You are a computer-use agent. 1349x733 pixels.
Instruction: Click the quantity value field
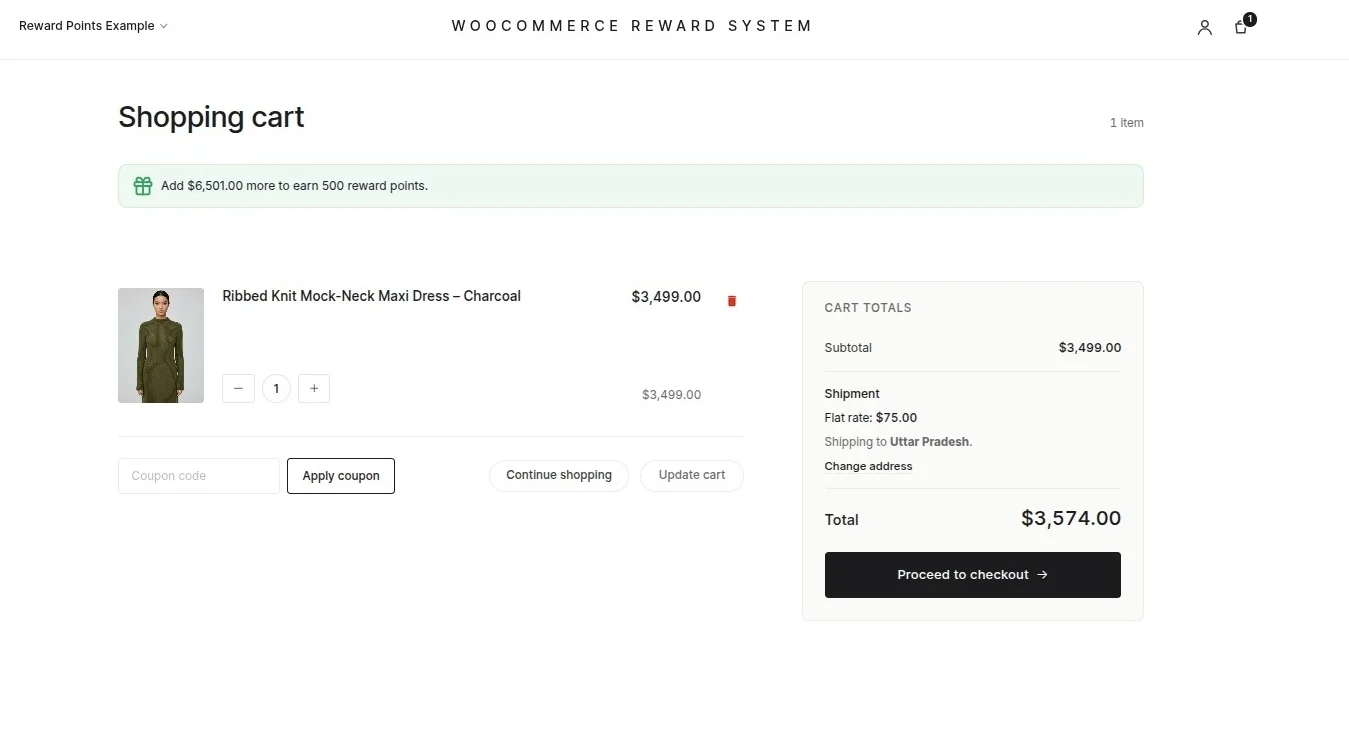[x=276, y=388]
